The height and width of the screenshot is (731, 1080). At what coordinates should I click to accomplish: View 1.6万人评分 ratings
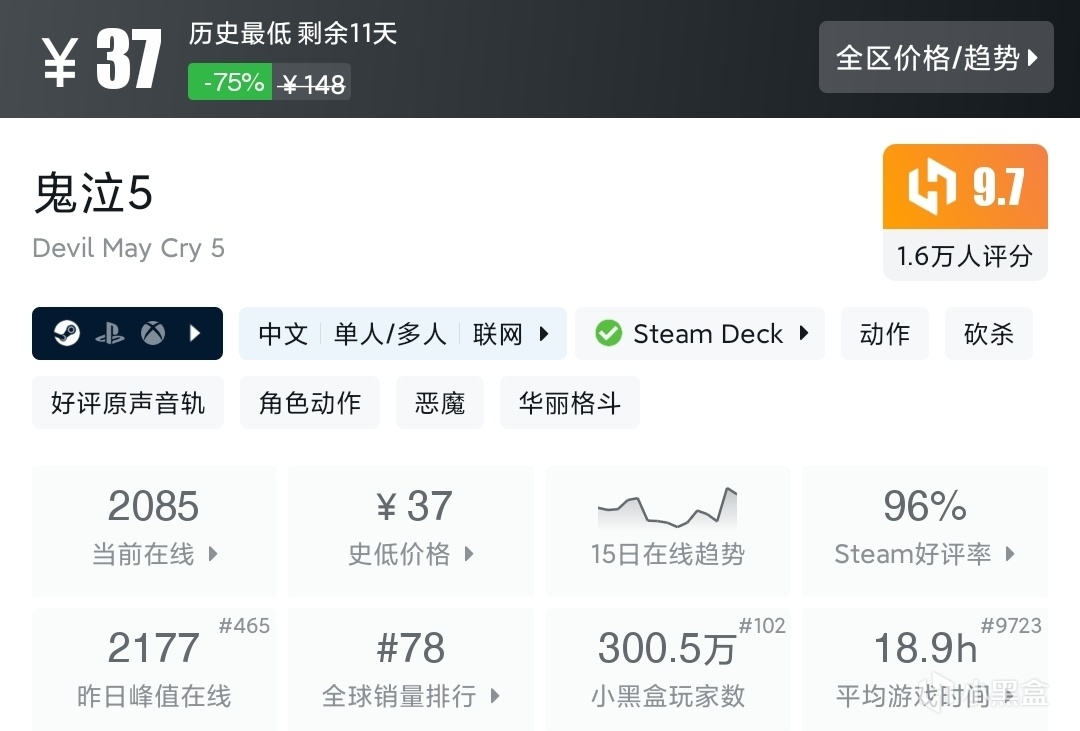pos(965,256)
